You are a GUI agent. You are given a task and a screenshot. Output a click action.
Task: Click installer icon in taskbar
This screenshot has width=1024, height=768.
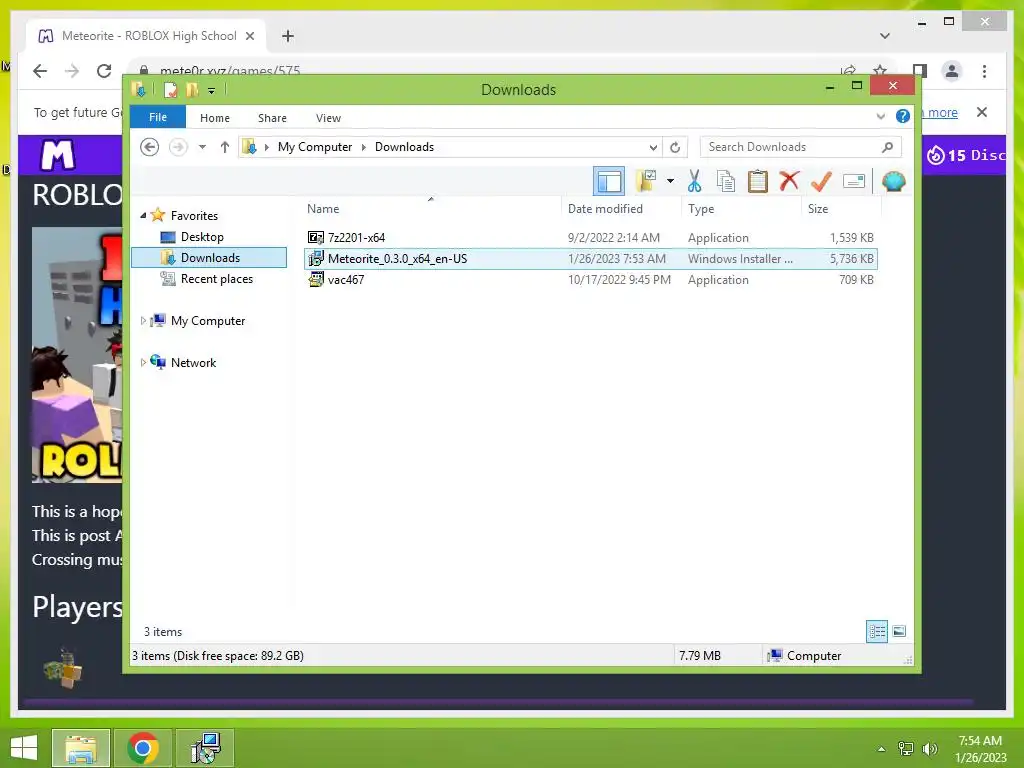[x=206, y=748]
